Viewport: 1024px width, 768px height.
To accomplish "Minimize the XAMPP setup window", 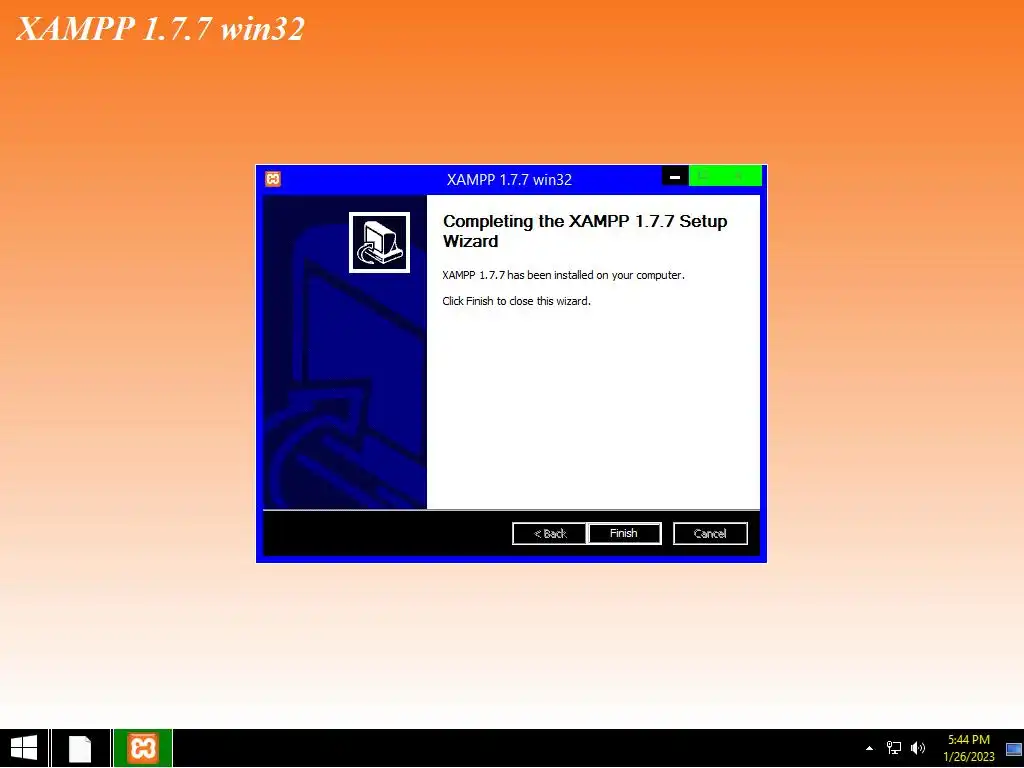I will point(675,176).
